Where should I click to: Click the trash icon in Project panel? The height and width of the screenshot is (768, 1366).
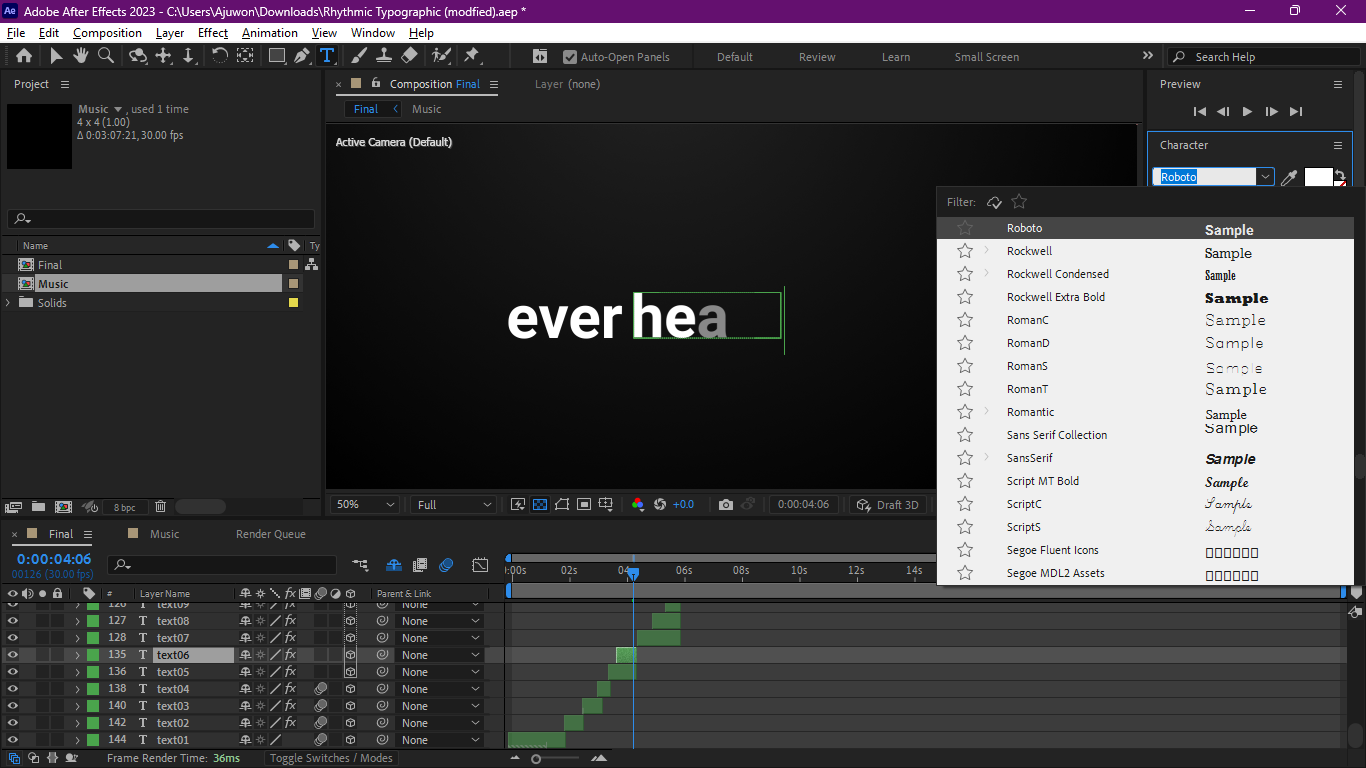[160, 507]
